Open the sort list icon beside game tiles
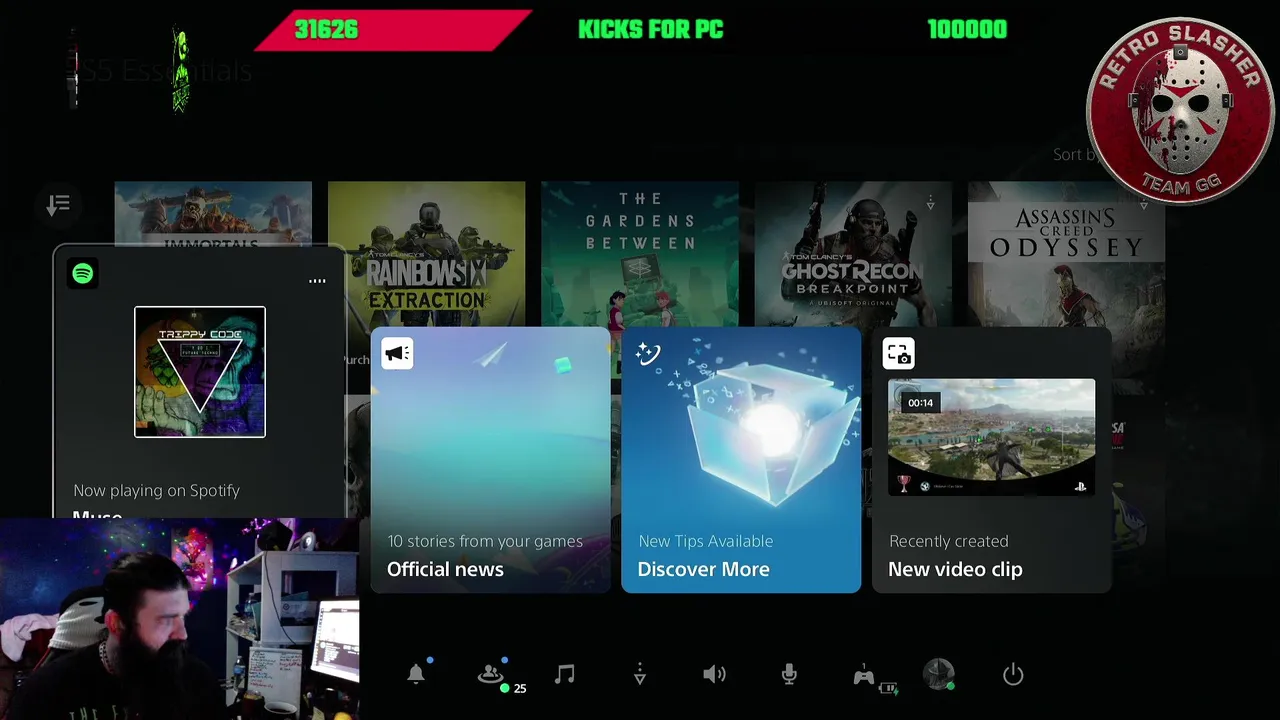Viewport: 1280px width, 720px height. click(58, 205)
